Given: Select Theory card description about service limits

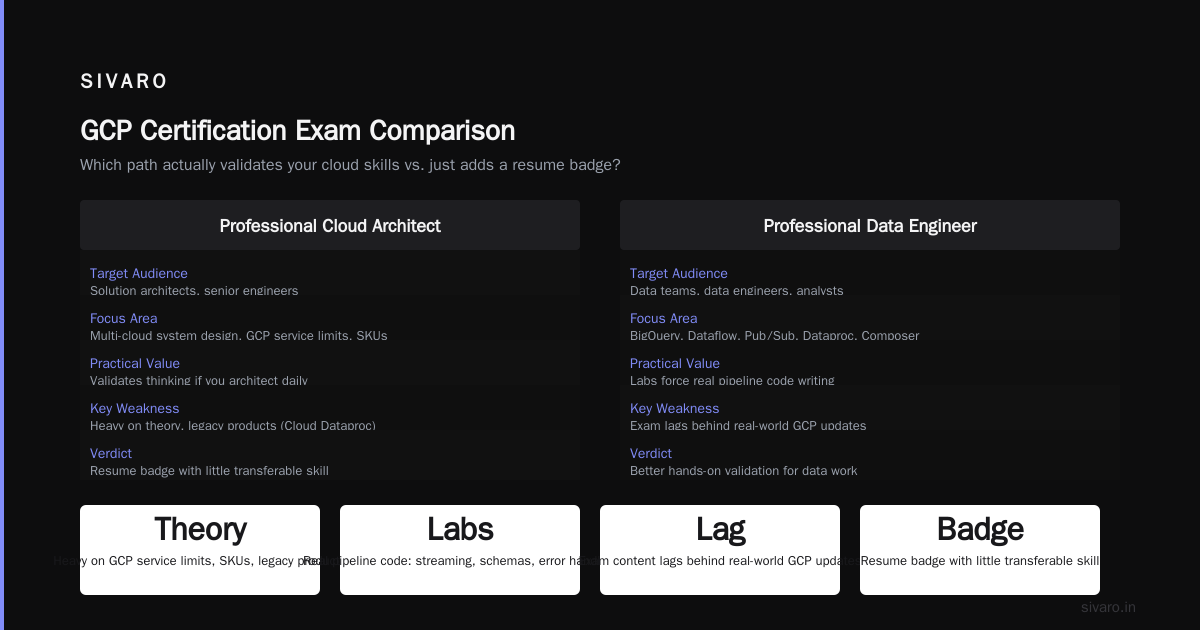Looking at the screenshot, I should [x=200, y=561].
